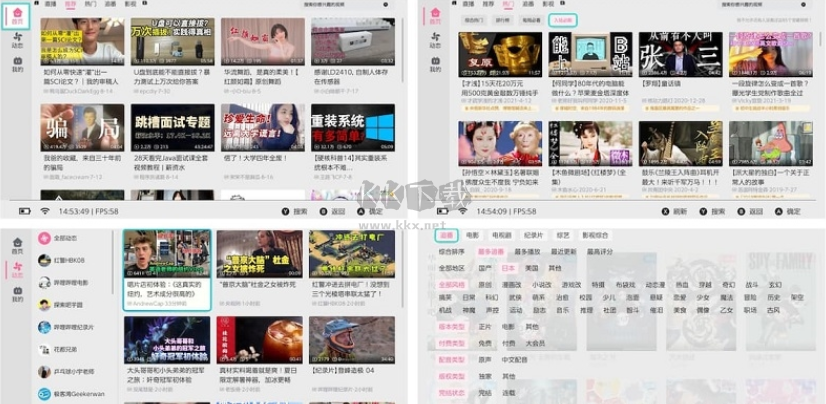This screenshot has height=404, width=826.
Task: Choose the 免费 payment filter
Action: (x=485, y=343)
